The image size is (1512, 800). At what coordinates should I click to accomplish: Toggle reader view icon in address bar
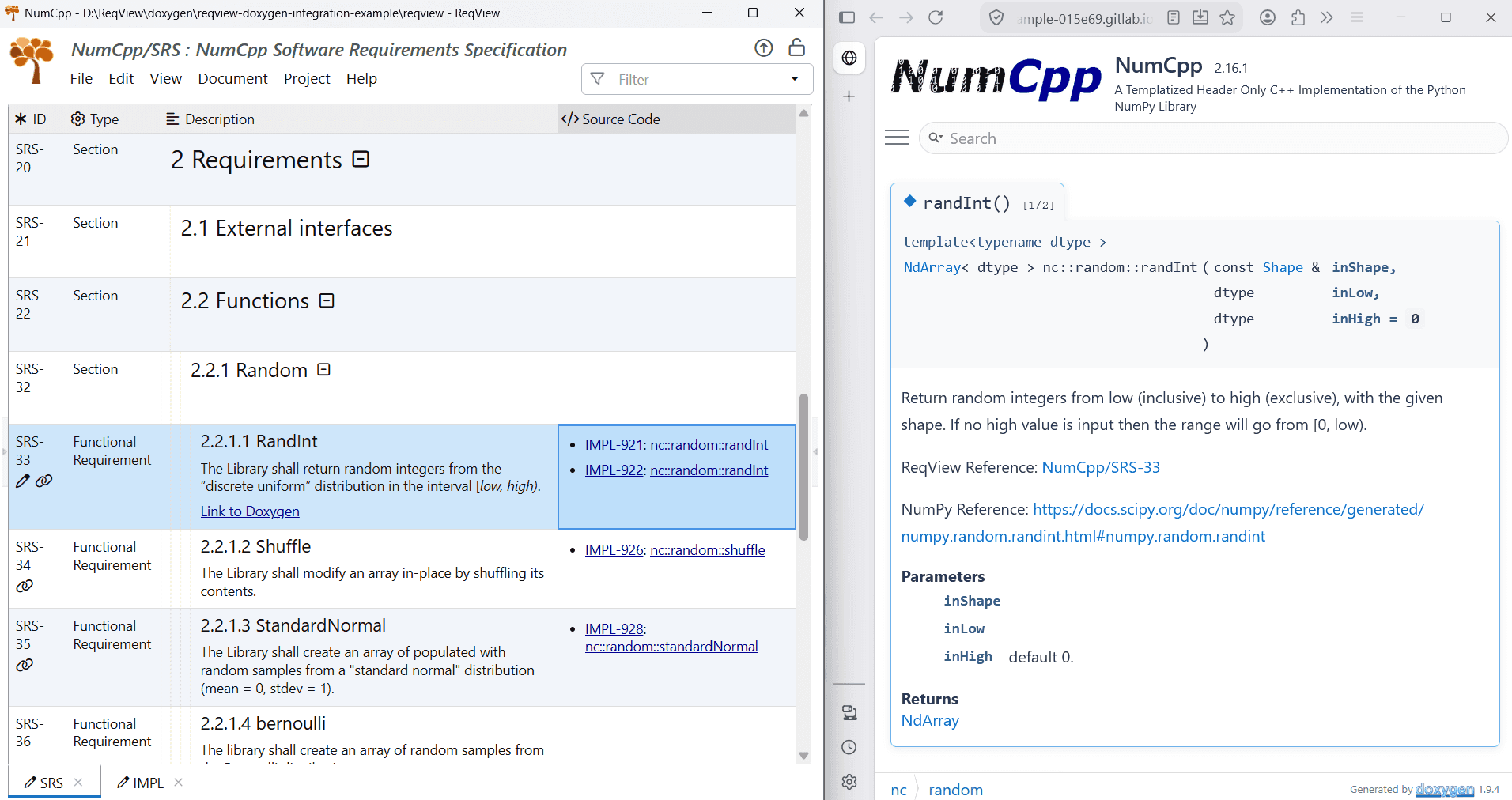(1174, 17)
